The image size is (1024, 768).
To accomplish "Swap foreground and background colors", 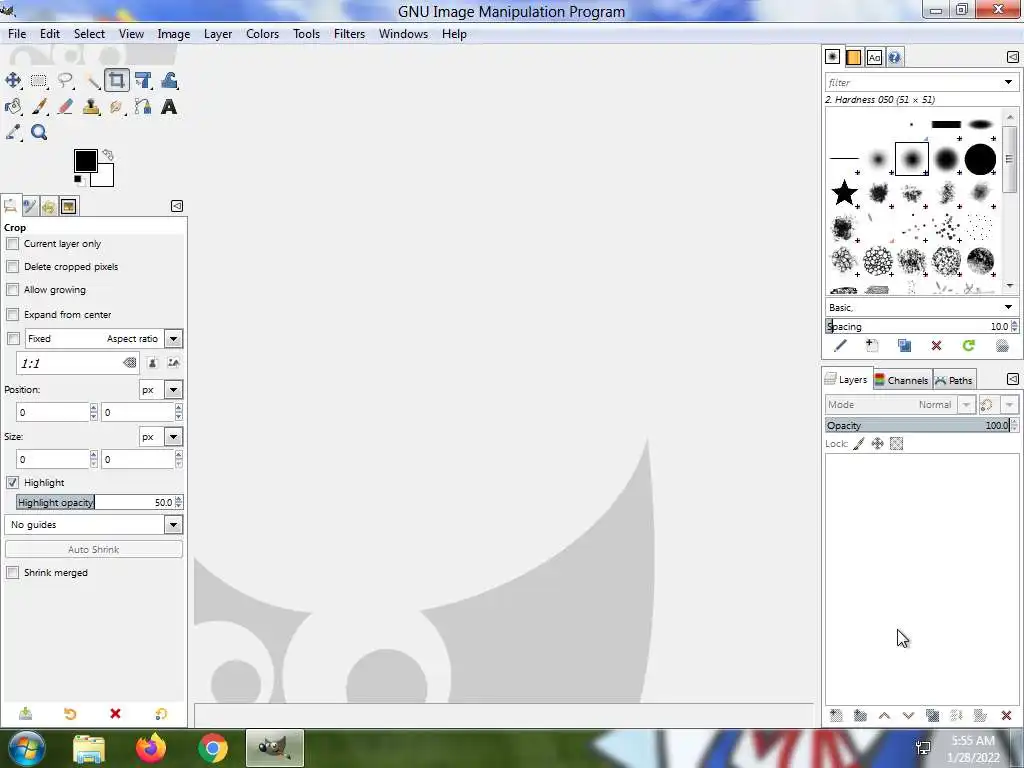I will tap(108, 155).
